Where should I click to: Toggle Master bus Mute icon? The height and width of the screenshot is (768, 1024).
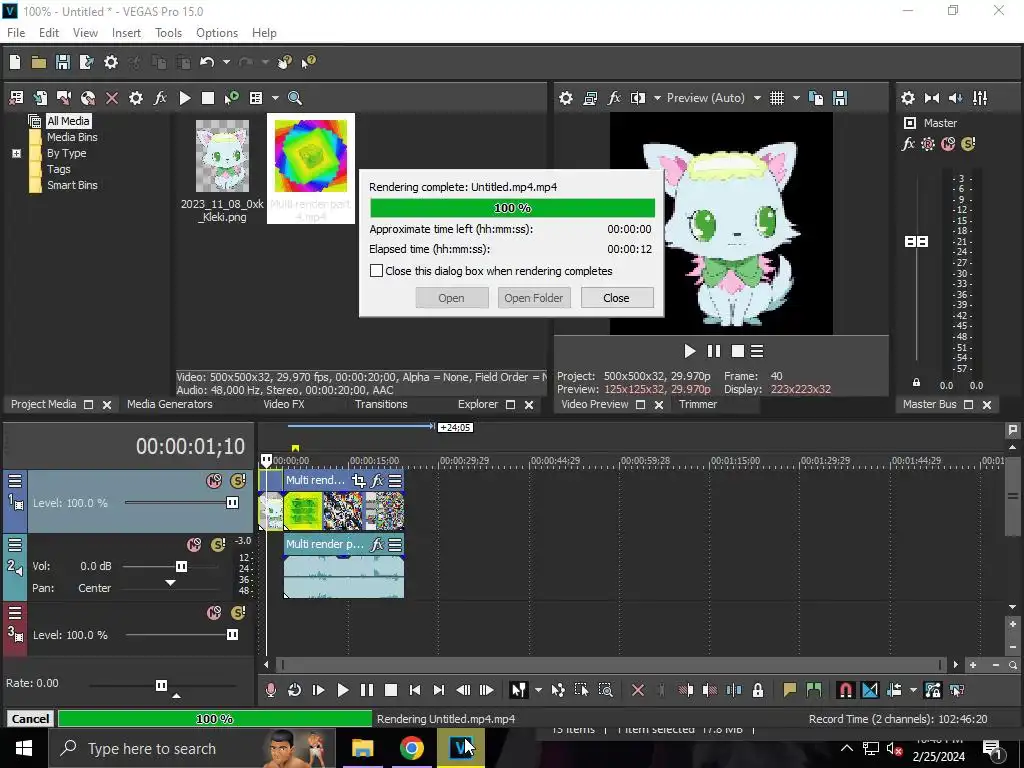[x=948, y=144]
